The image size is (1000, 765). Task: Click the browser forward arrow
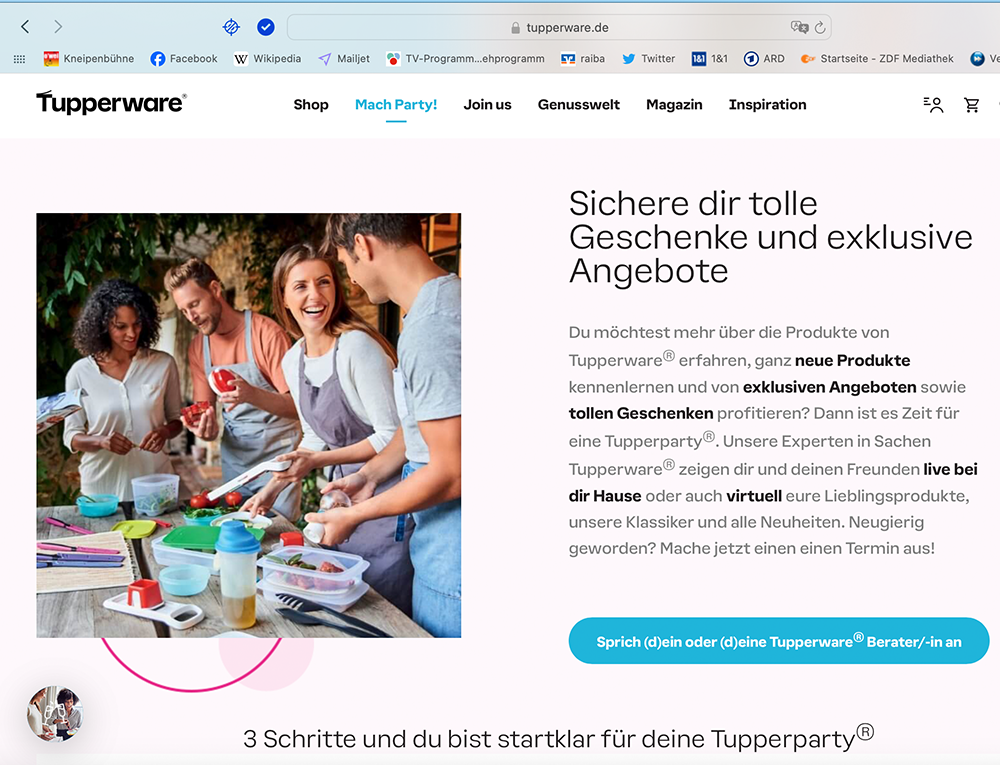pyautogui.click(x=58, y=27)
